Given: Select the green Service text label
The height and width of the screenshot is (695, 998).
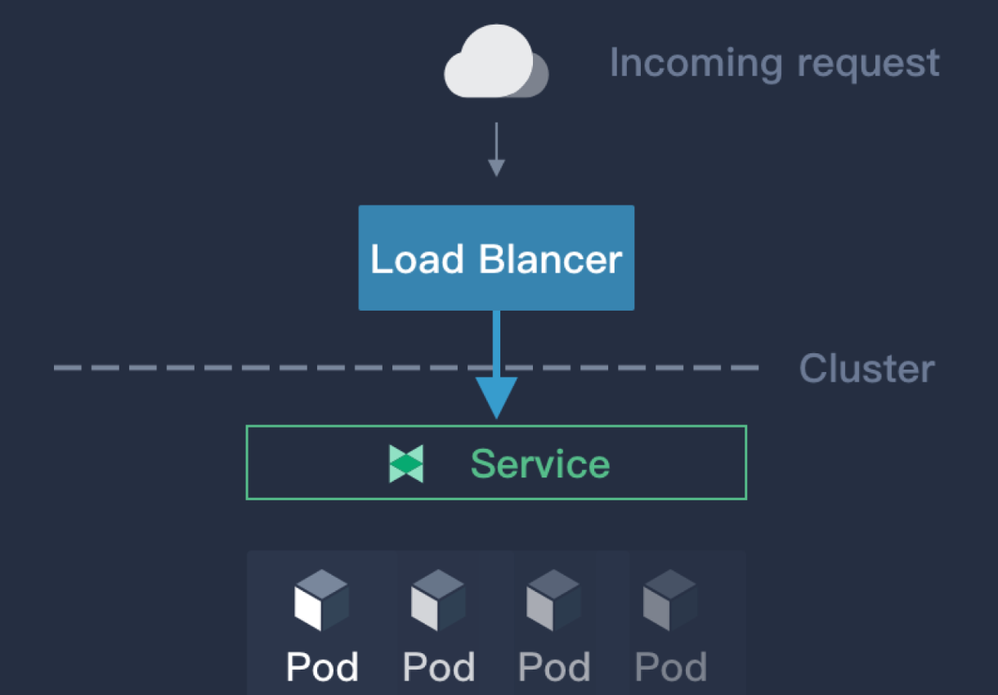Looking at the screenshot, I should (x=540, y=464).
